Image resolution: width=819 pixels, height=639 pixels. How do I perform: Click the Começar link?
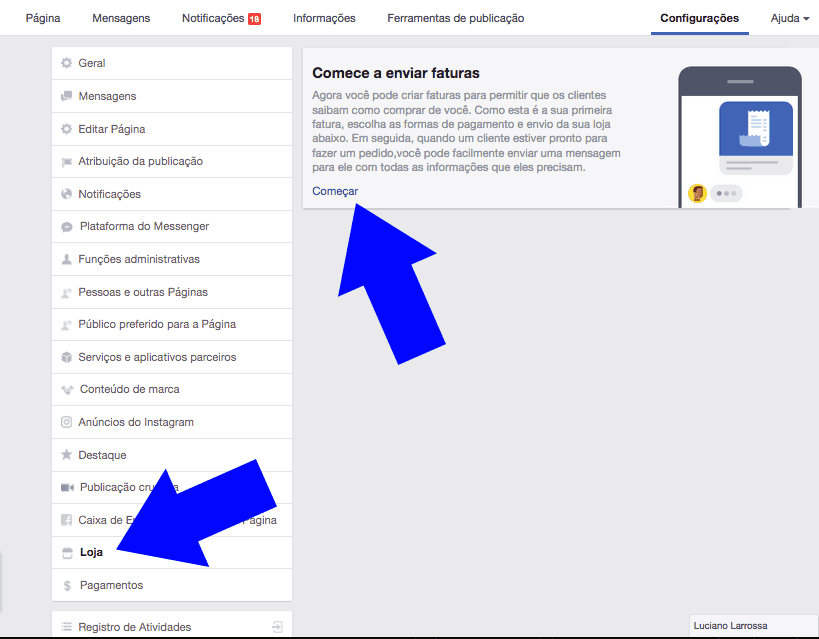click(335, 191)
